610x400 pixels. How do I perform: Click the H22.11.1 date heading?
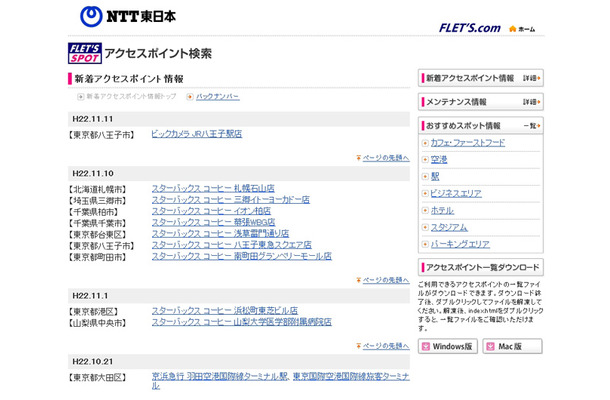click(90, 296)
